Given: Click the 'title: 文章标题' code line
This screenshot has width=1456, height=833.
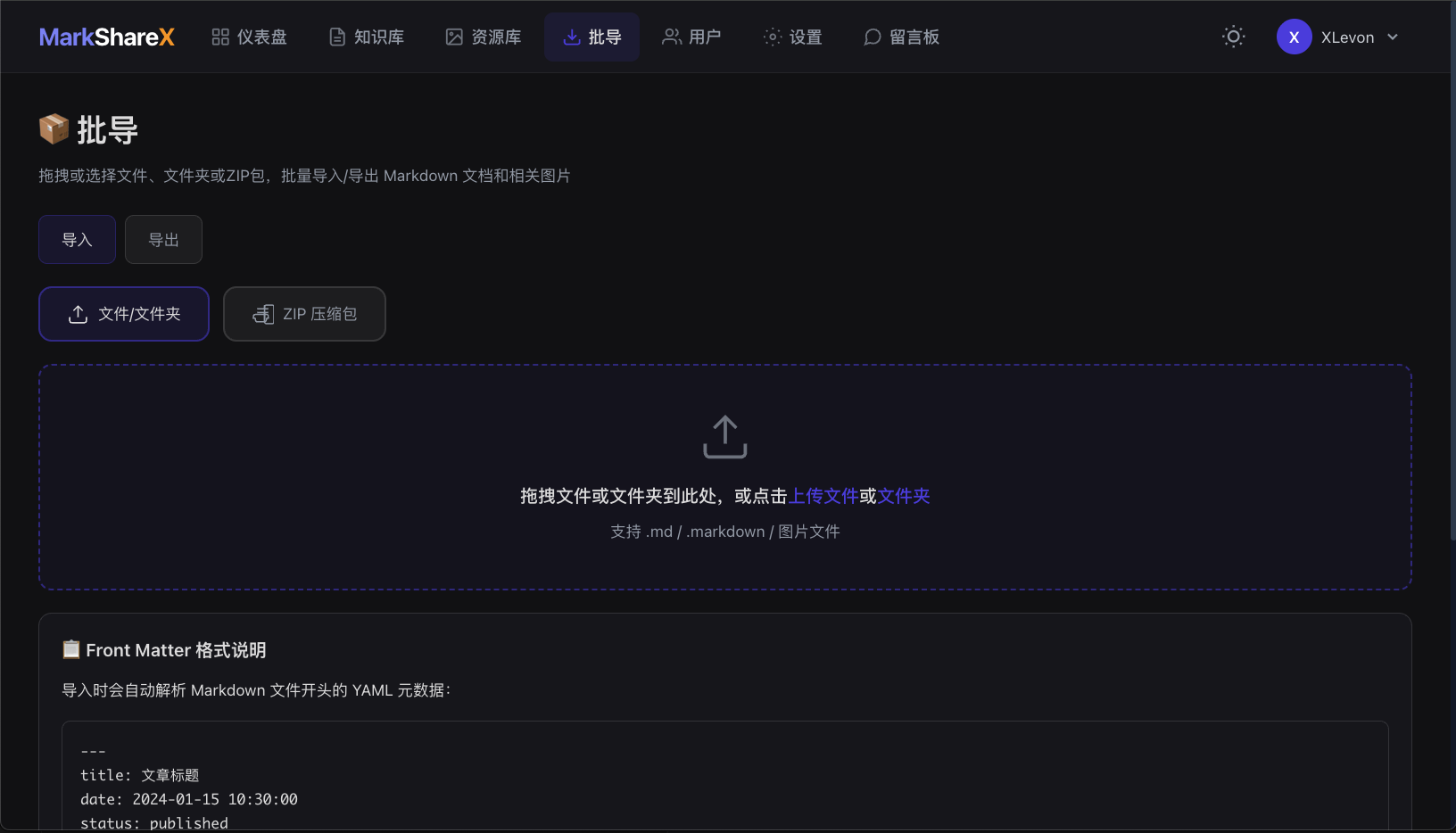Looking at the screenshot, I should tap(140, 776).
